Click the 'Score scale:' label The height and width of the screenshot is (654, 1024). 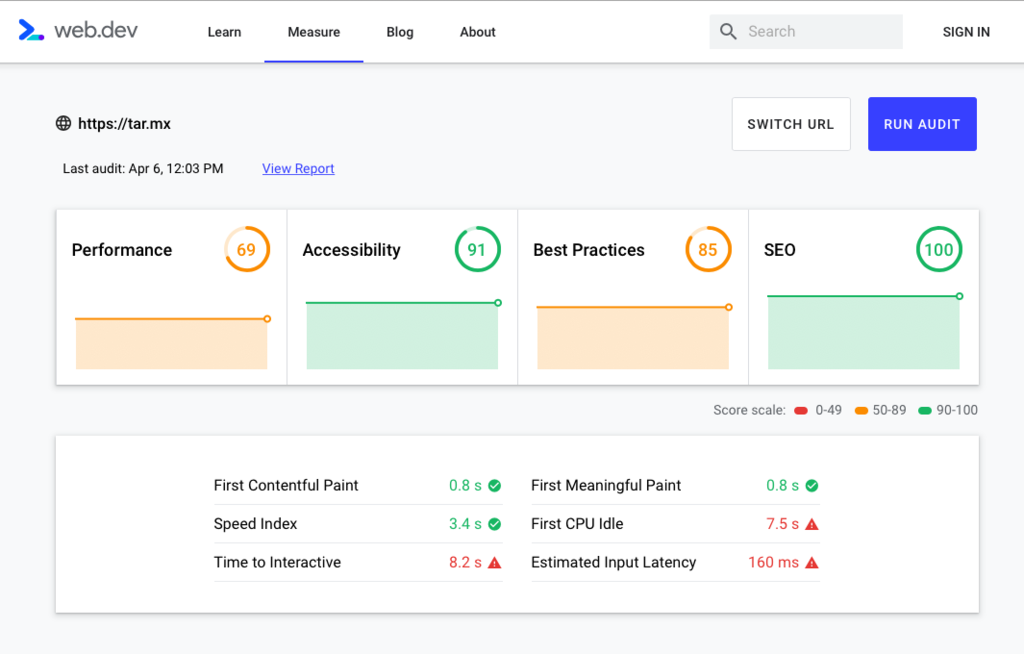point(749,410)
